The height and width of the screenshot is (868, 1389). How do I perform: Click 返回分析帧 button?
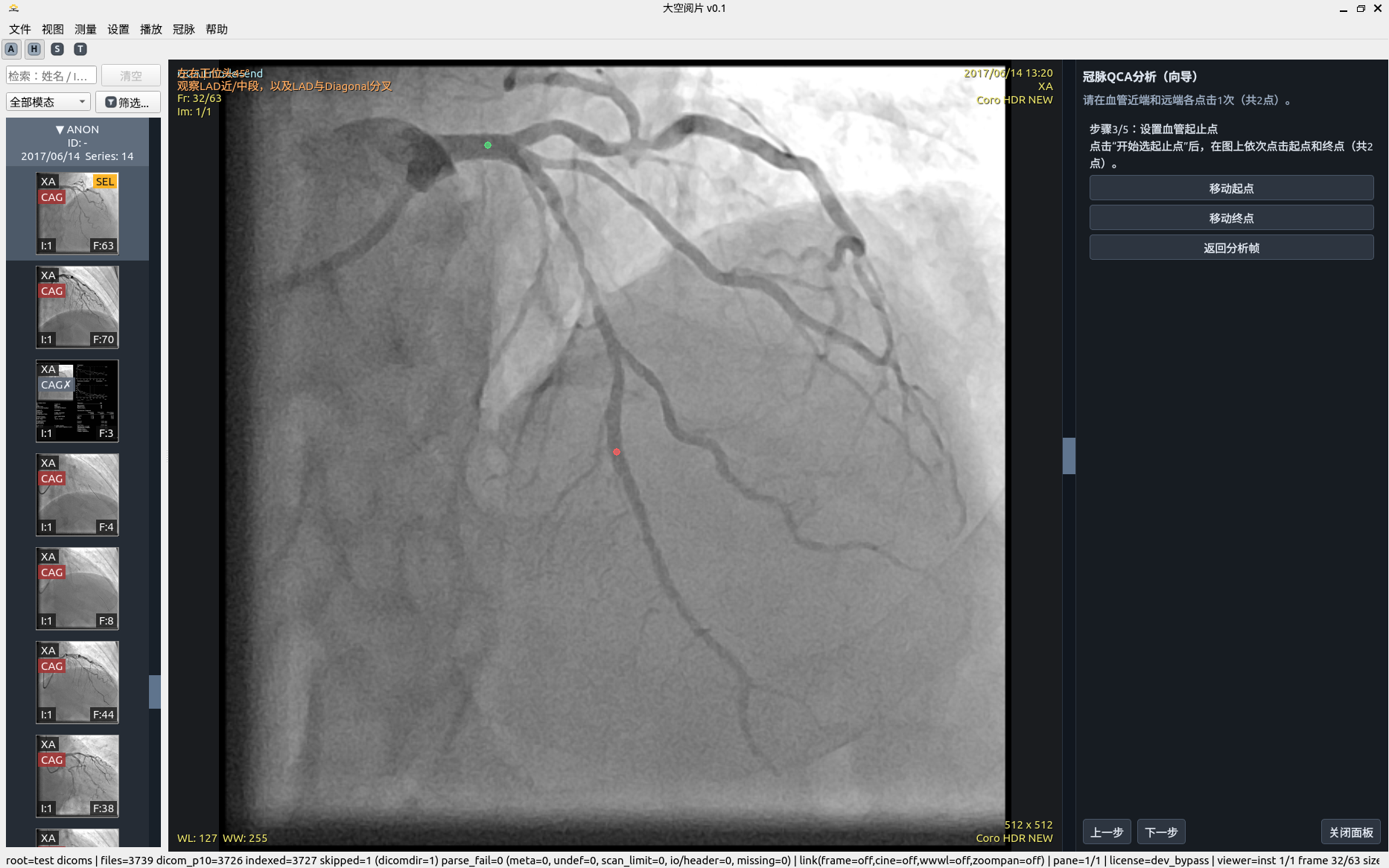point(1231,248)
